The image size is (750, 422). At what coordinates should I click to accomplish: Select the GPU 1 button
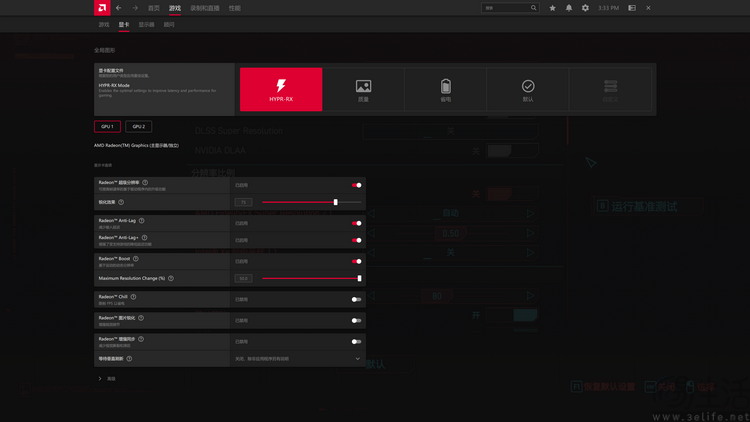(x=107, y=126)
